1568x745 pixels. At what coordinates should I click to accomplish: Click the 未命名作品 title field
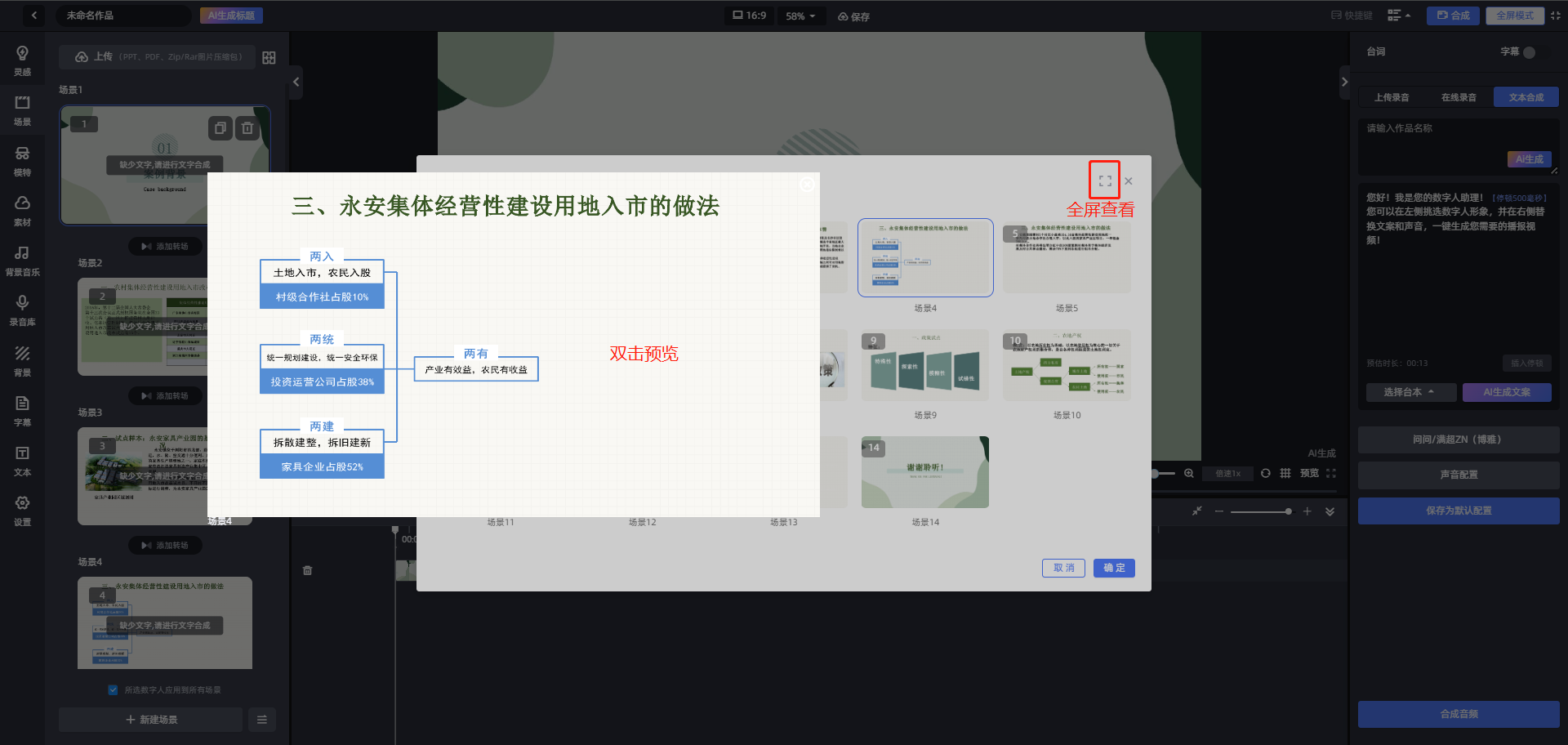click(122, 16)
